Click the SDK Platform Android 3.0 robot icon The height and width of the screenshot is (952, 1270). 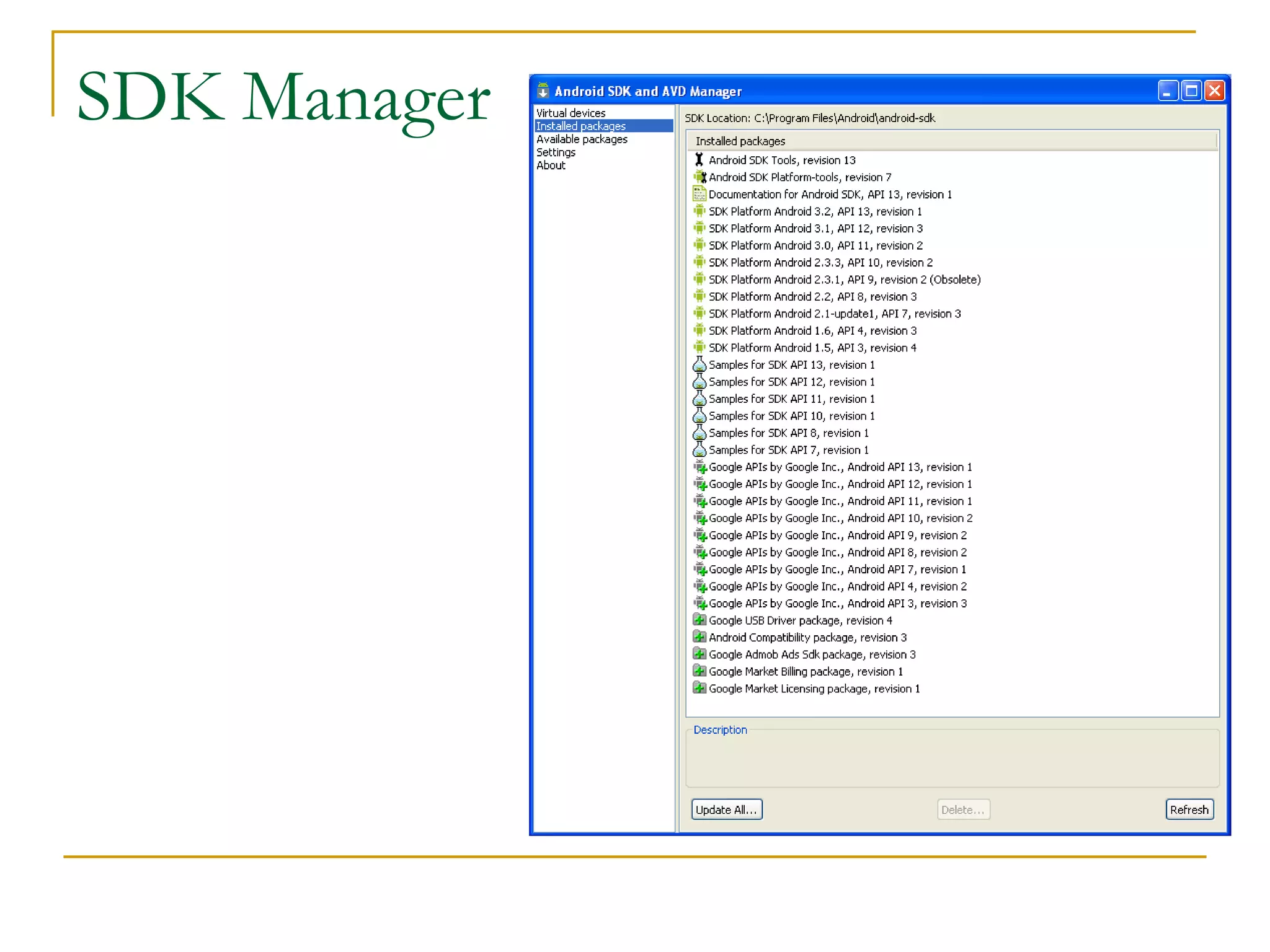click(699, 245)
